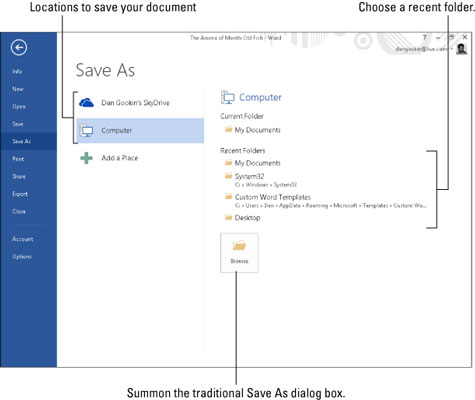Choose the Desktop recent folder
Viewport: 475px width, 400px height.
coord(243,218)
